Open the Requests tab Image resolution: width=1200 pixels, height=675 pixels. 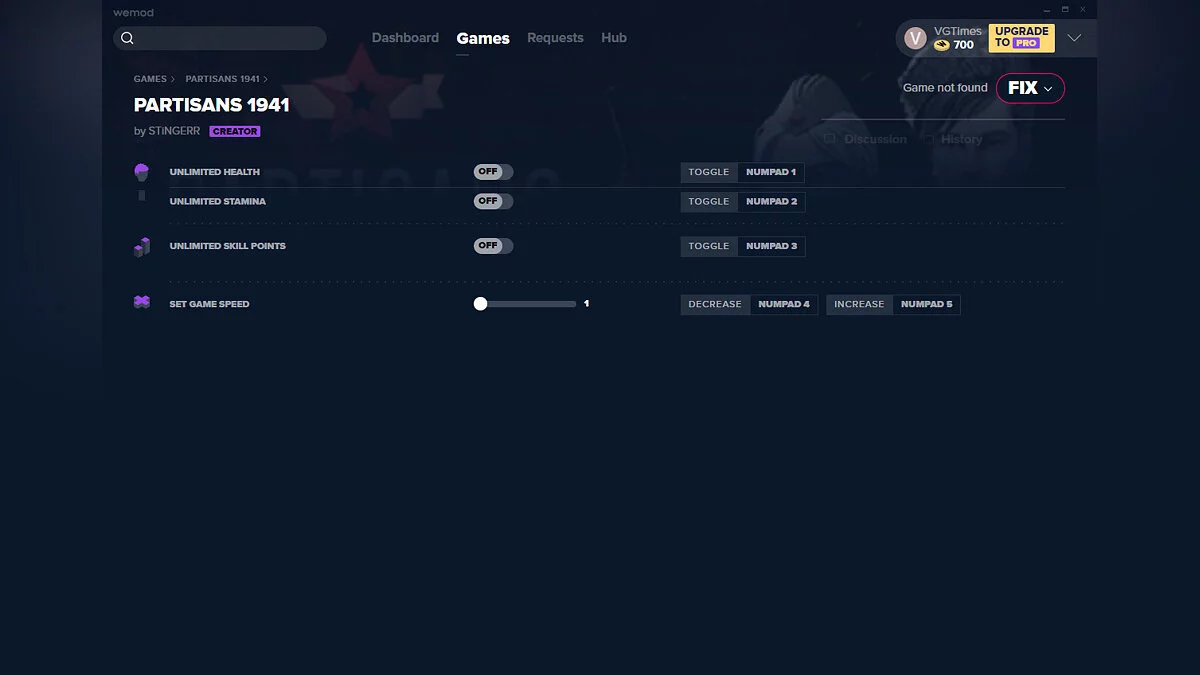(555, 38)
